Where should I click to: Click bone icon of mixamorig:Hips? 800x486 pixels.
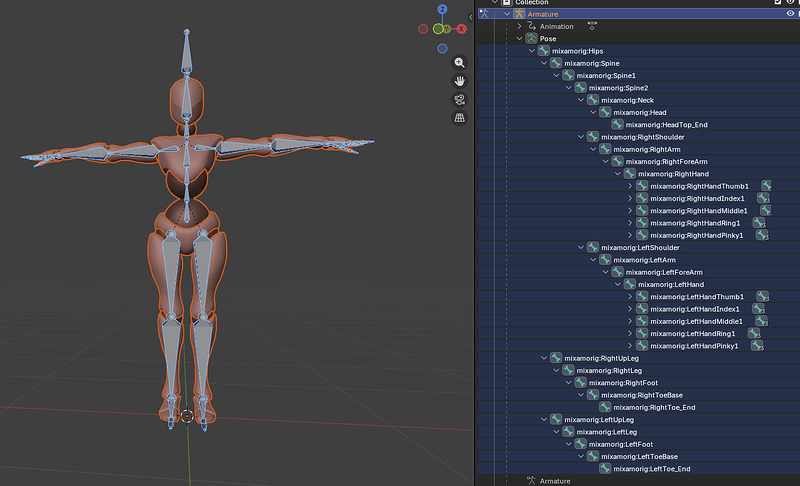coord(544,50)
